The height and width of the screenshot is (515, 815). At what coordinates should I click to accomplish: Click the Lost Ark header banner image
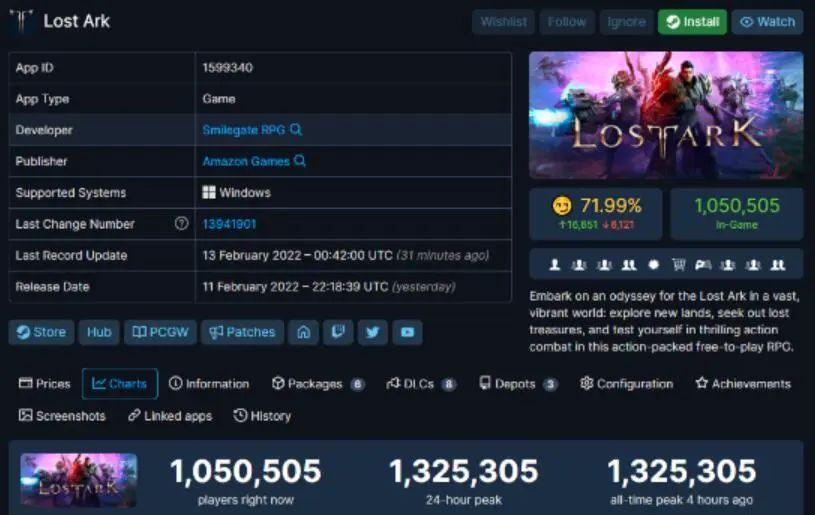pyautogui.click(x=666, y=115)
